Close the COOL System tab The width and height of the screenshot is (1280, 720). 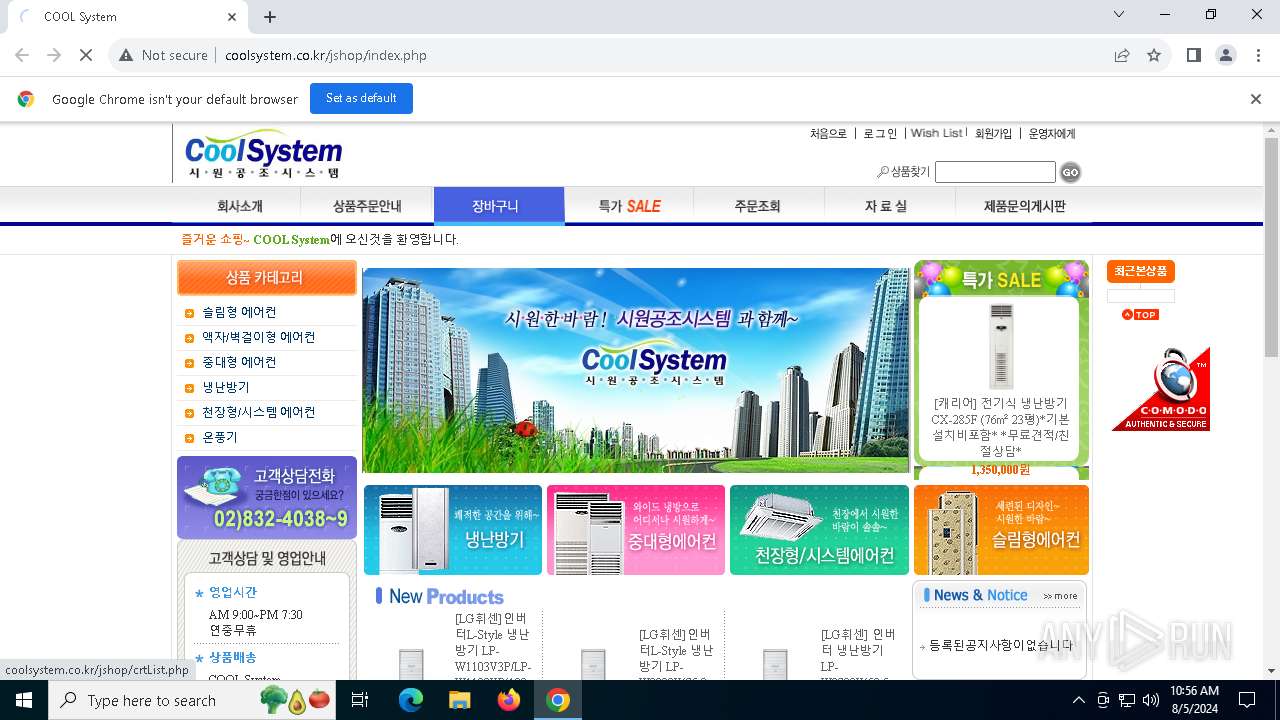pyautogui.click(x=232, y=16)
